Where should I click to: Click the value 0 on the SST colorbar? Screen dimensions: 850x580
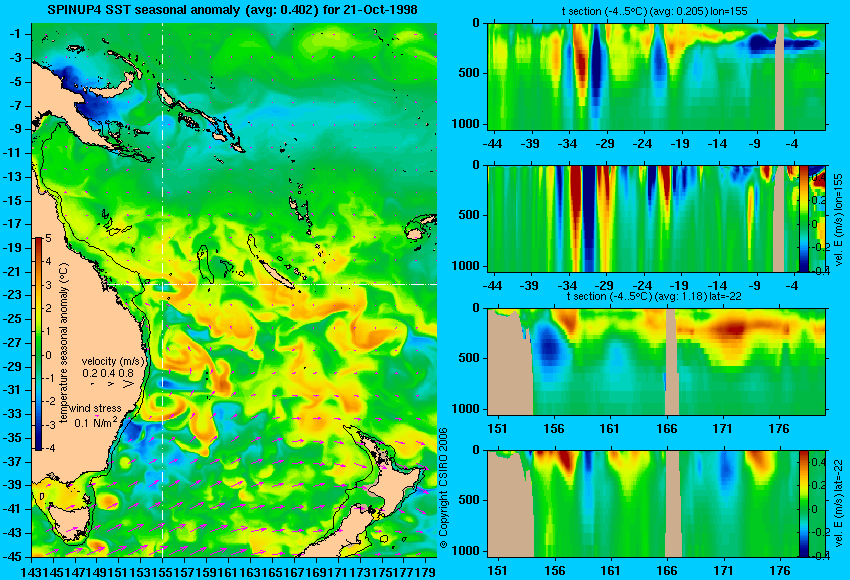coord(48,355)
